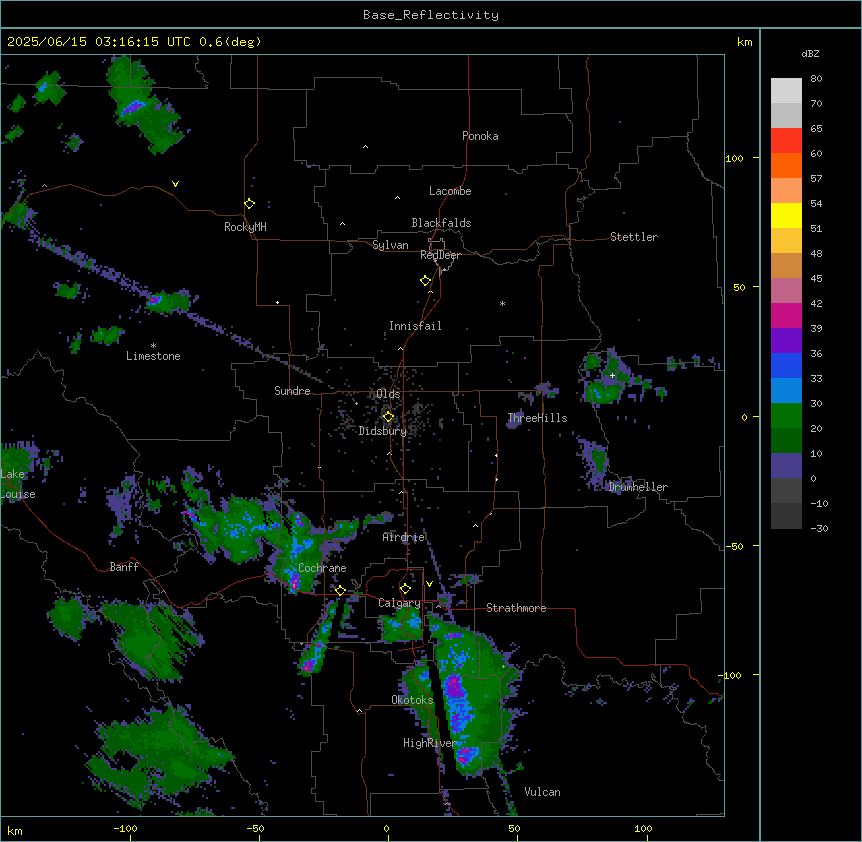
Task: Click the Airdrie city label
Action: pos(403,537)
